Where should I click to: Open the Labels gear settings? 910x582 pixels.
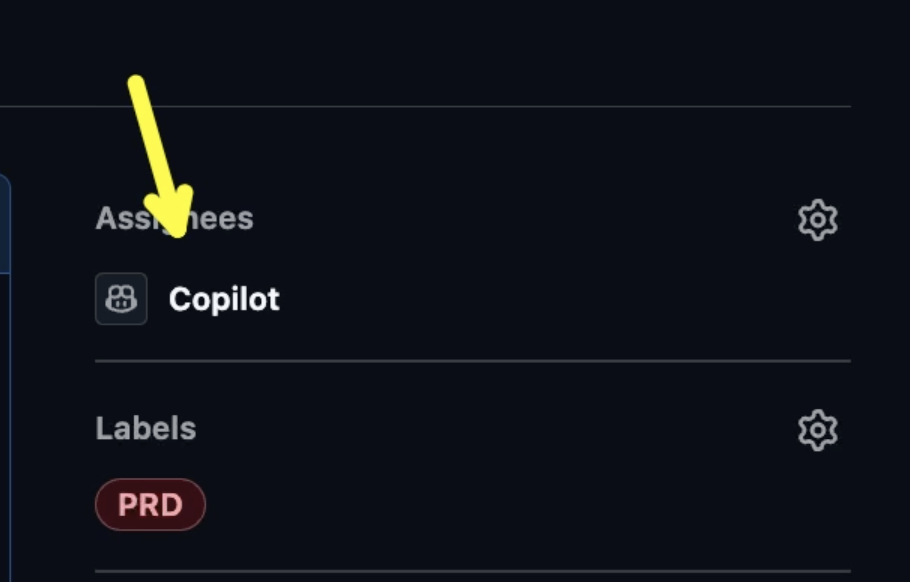pos(818,430)
